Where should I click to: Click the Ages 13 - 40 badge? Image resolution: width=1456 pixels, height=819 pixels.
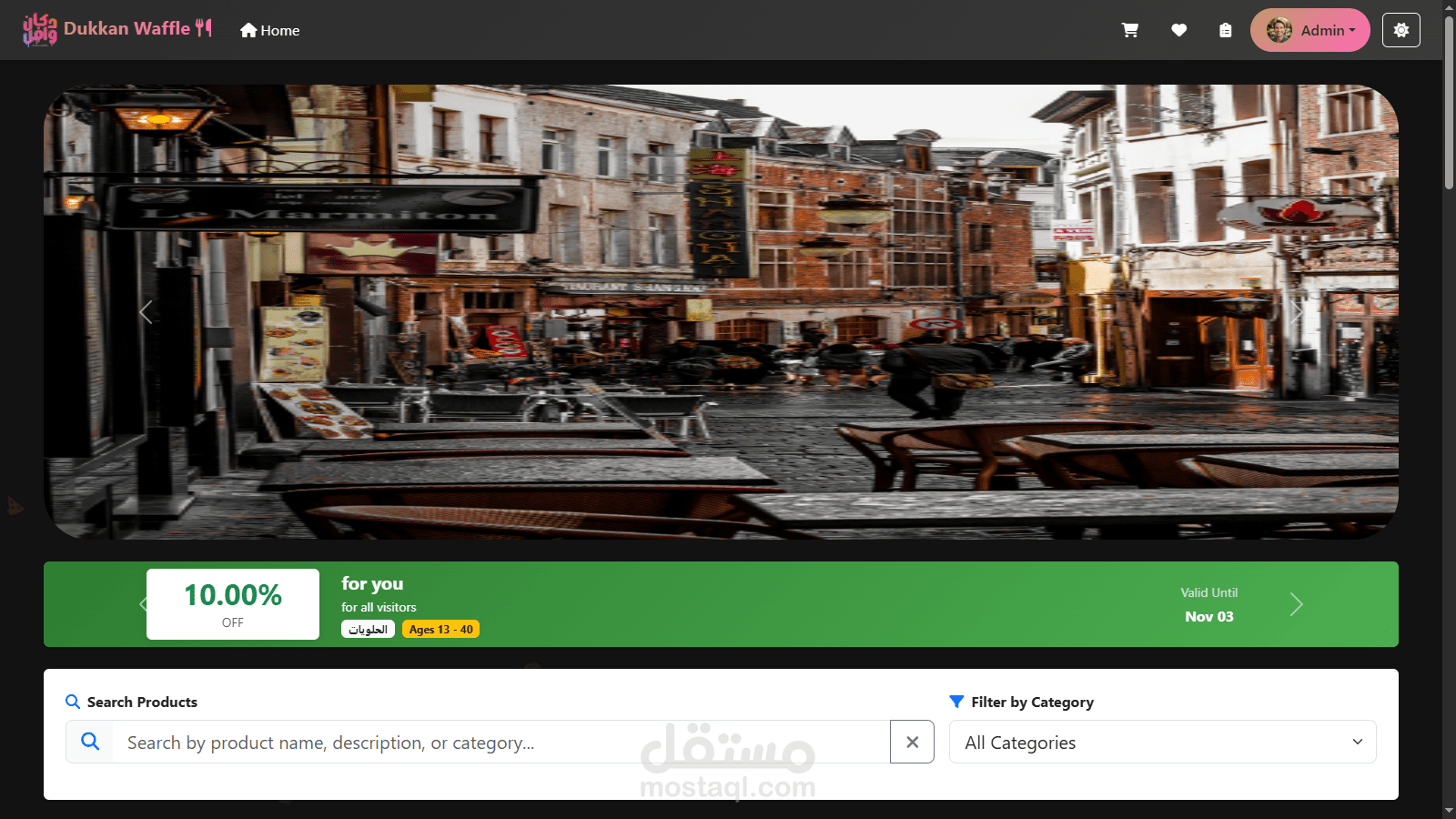pos(440,629)
